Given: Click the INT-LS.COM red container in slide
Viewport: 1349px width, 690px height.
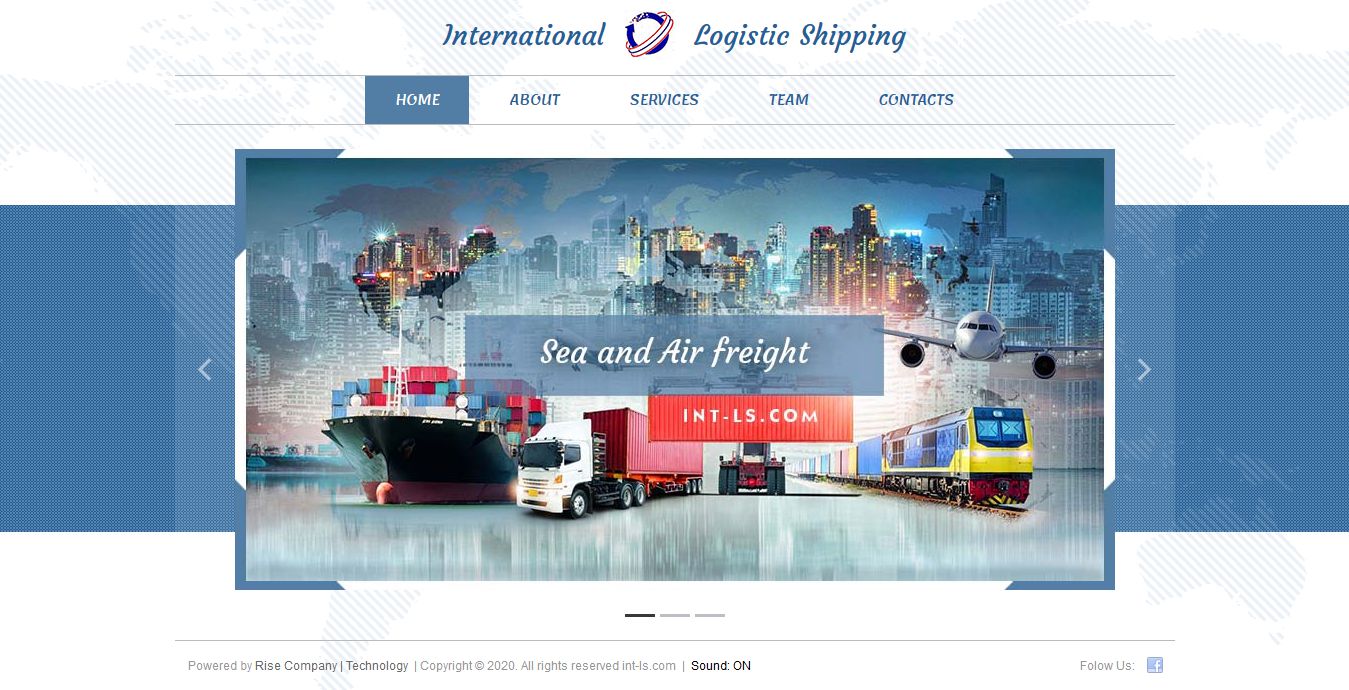Looking at the screenshot, I should click(750, 417).
